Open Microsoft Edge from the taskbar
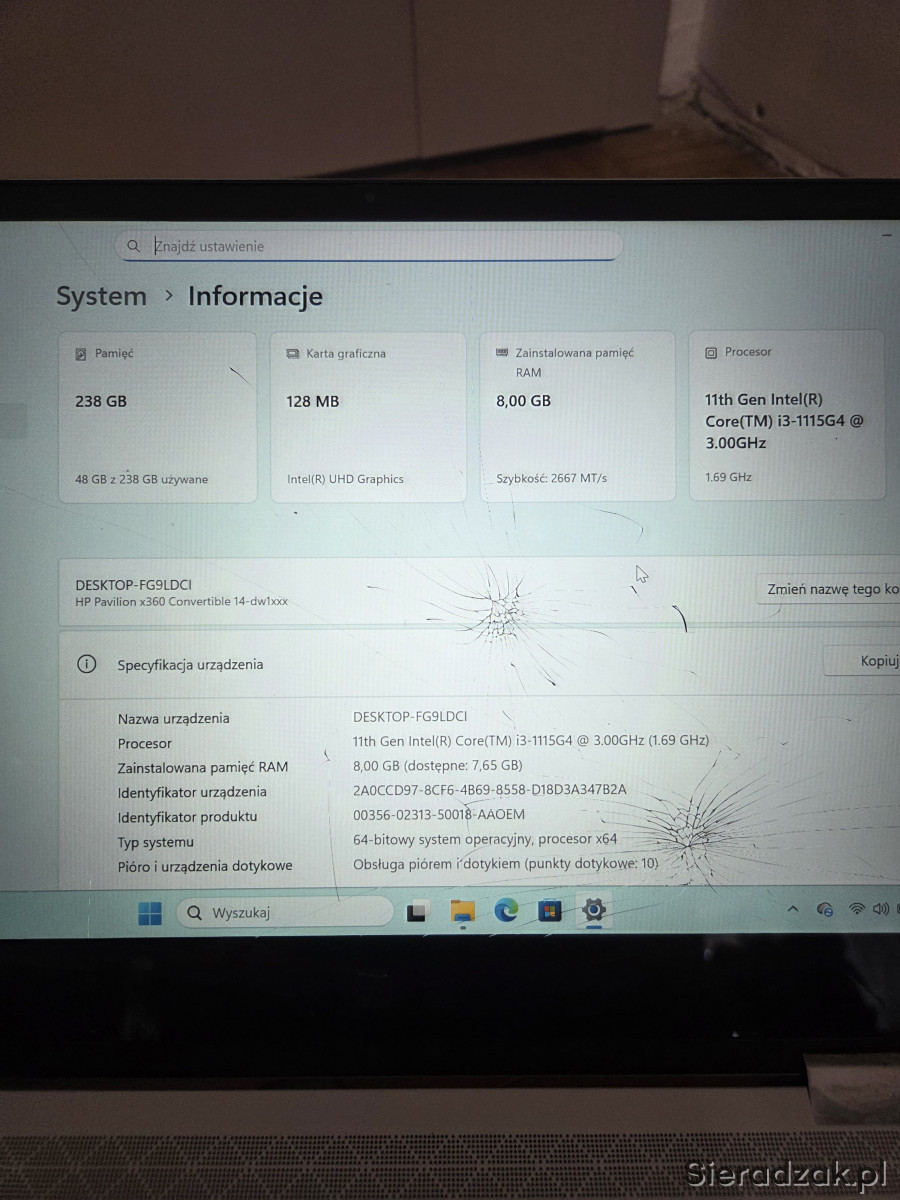Viewport: 900px width, 1200px height. 506,910
